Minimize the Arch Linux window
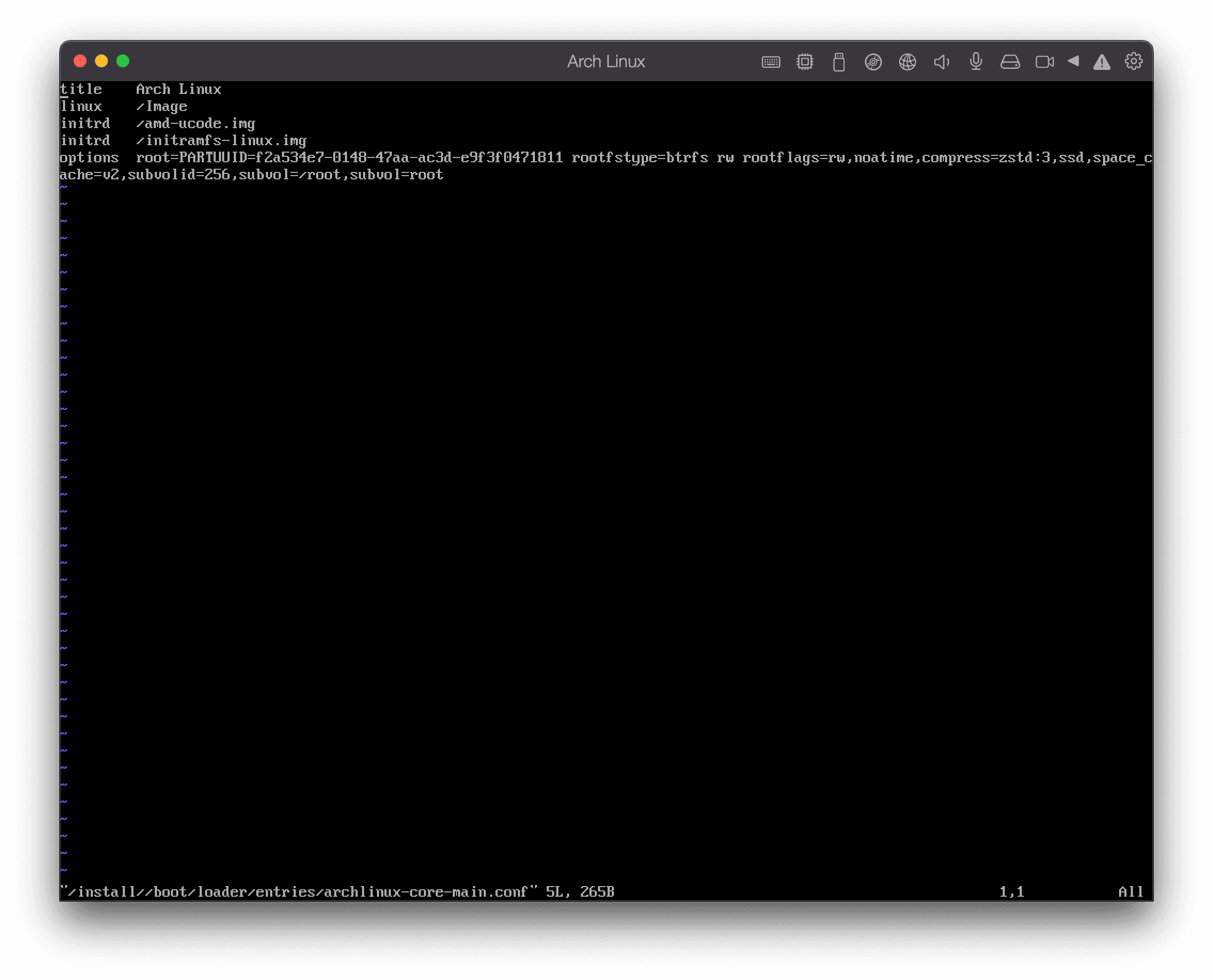 point(101,61)
